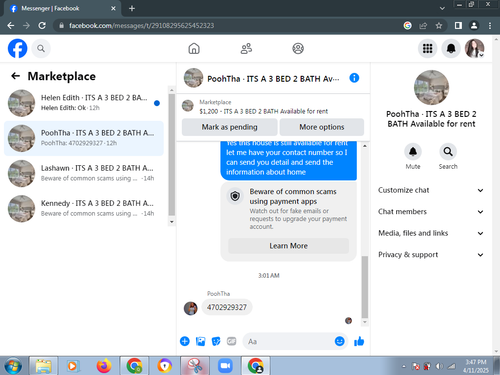
Task: Open conversation information blue i icon
Action: click(354, 78)
